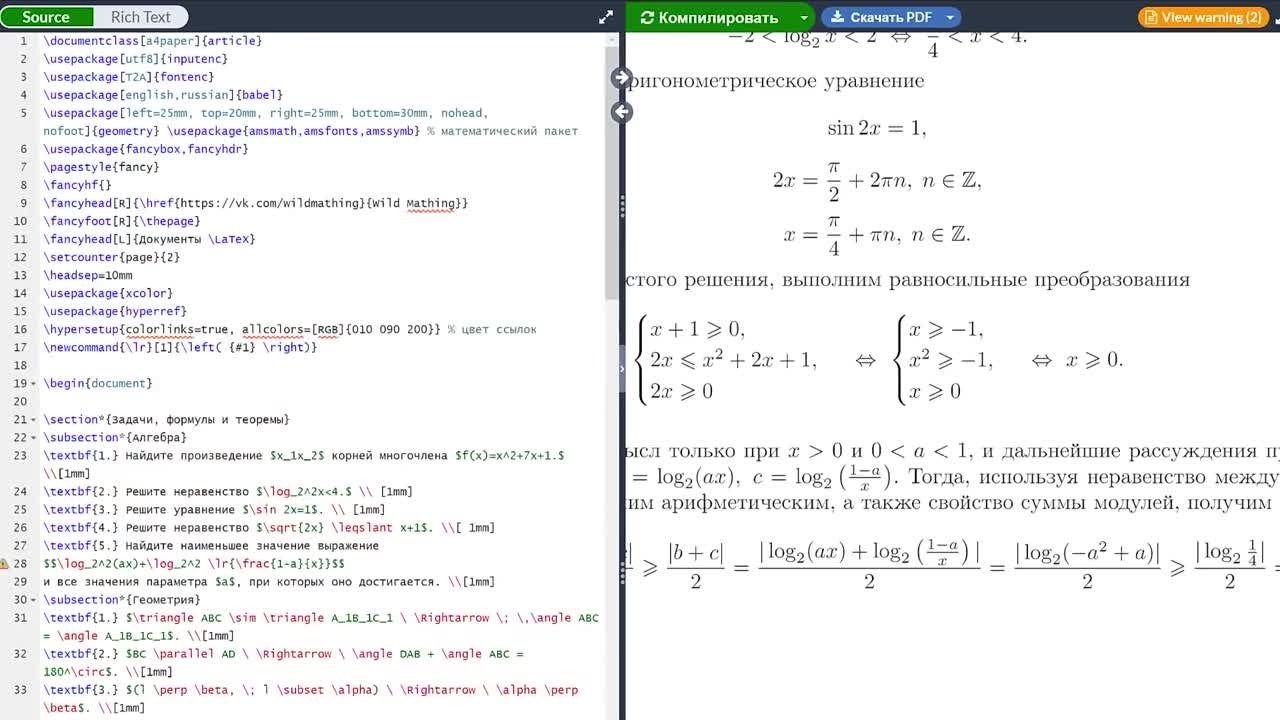Image resolution: width=1280 pixels, height=720 pixels.
Task: Click the document icon in View warning
Action: point(1151,17)
